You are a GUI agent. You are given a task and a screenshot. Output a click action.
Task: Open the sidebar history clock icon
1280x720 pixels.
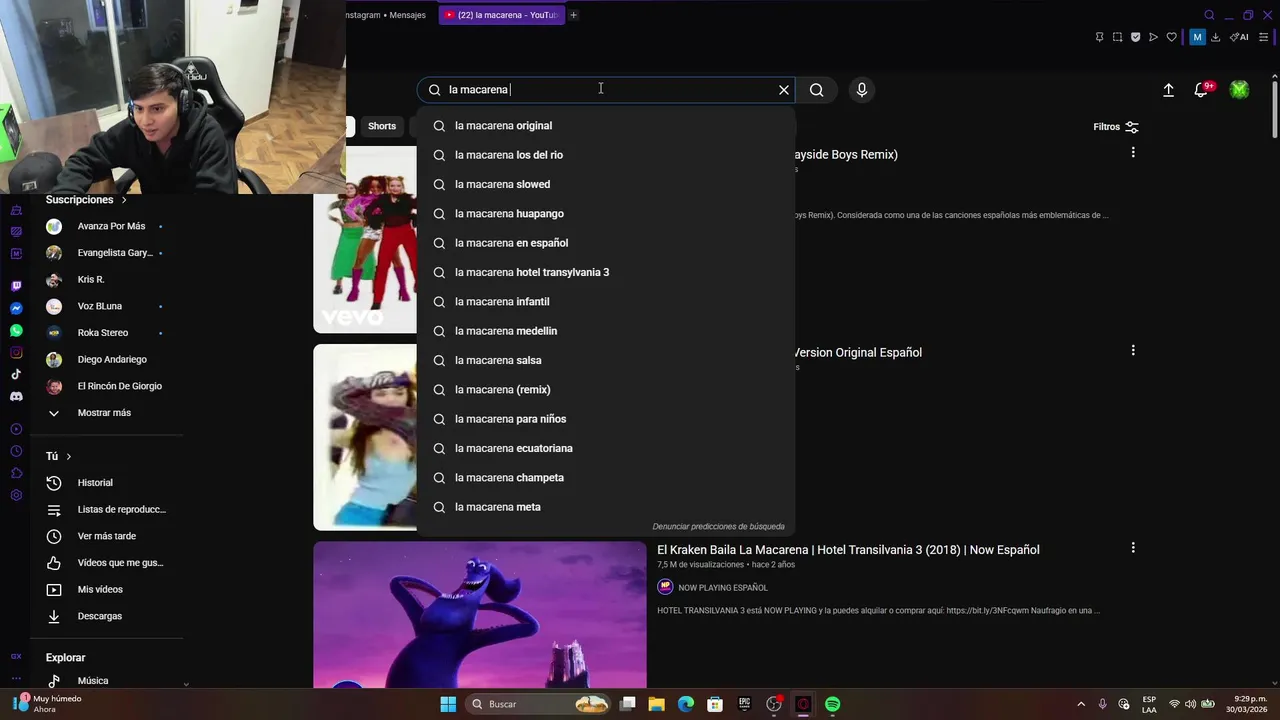(16, 451)
